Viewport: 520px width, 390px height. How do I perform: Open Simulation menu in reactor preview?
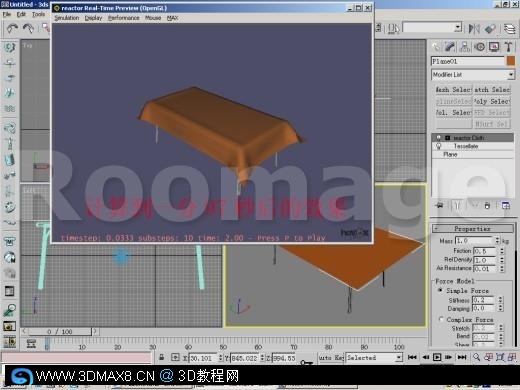(x=67, y=18)
